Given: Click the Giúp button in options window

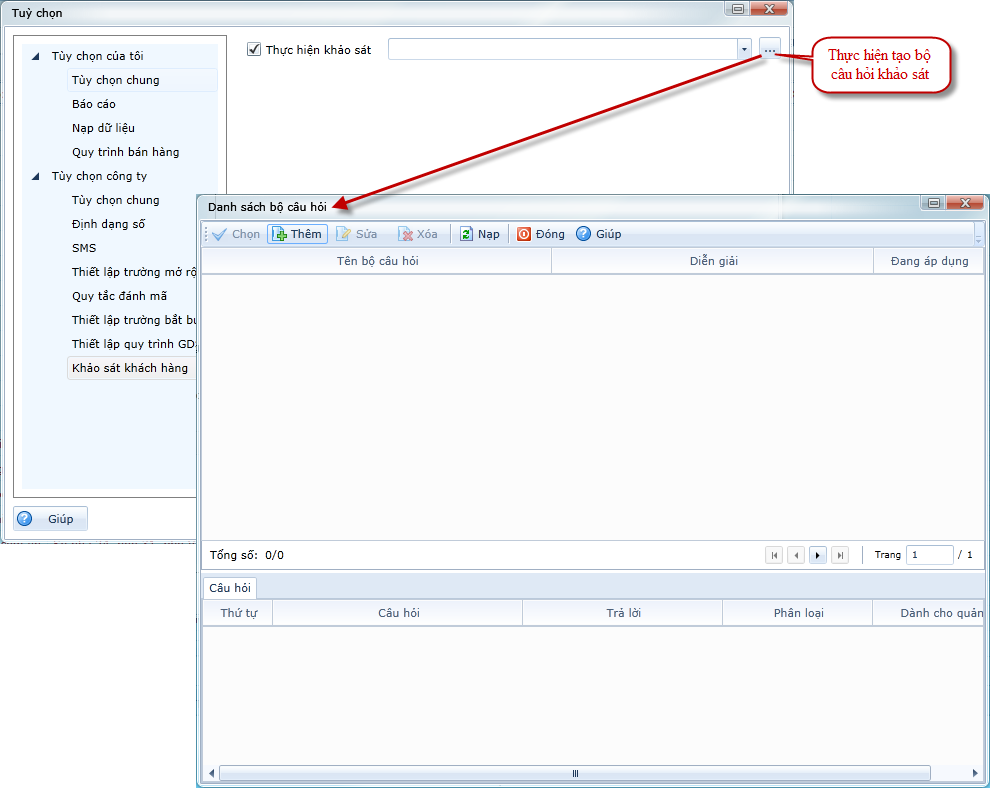Looking at the screenshot, I should pos(51,519).
